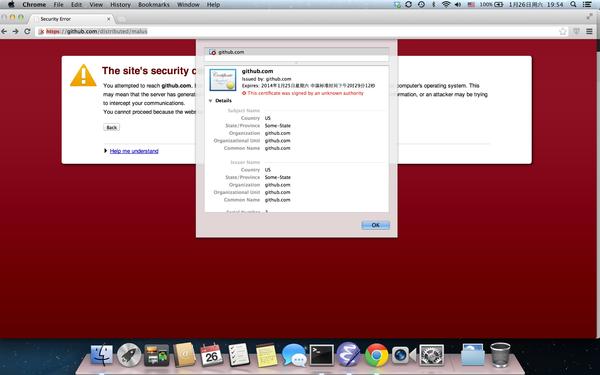Open Contacts from the Dock

184,355
